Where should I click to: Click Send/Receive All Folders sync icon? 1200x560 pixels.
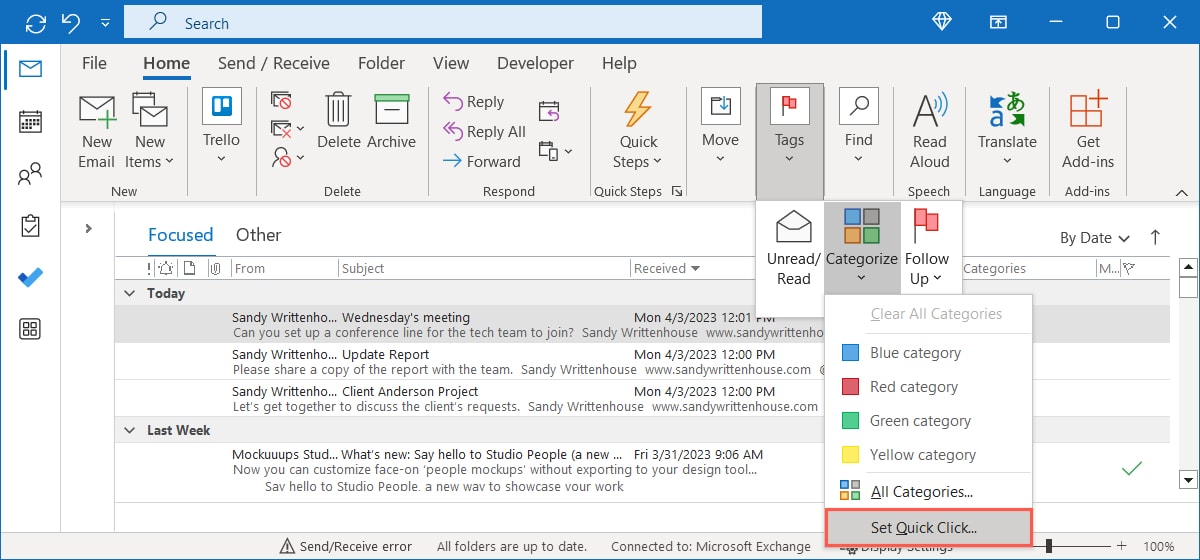[x=35, y=22]
